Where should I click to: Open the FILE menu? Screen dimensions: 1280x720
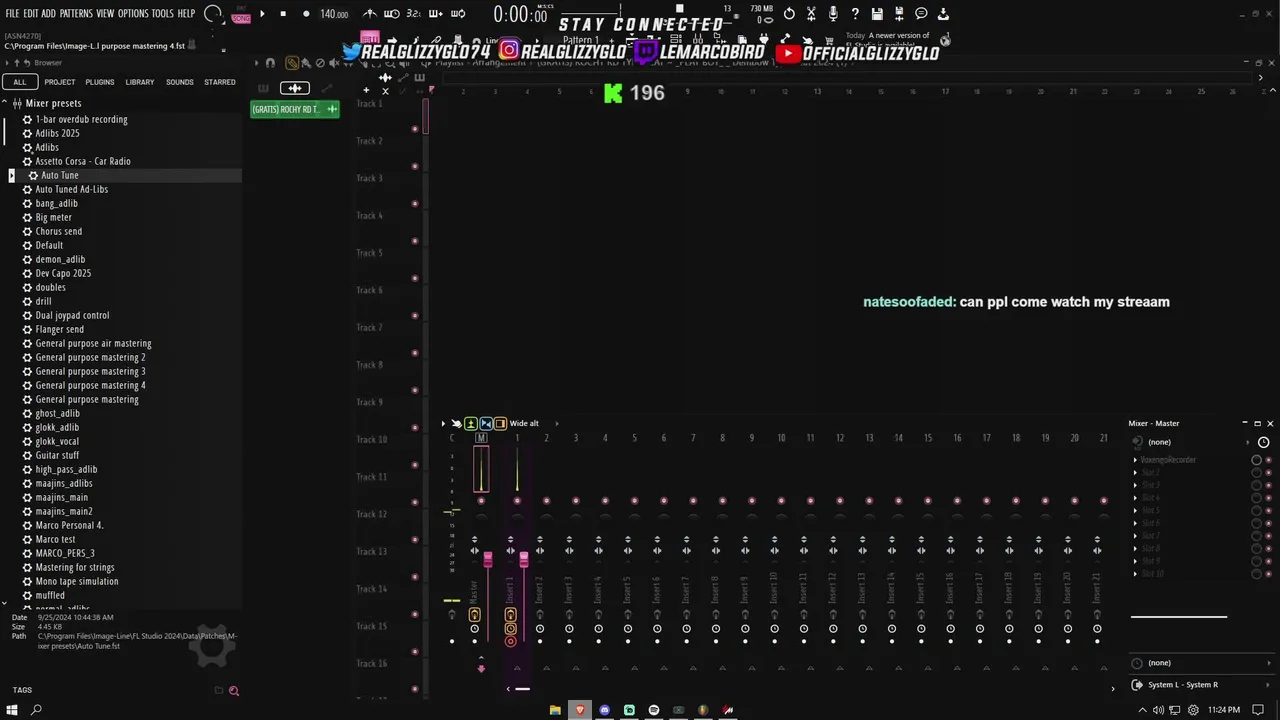(12, 14)
